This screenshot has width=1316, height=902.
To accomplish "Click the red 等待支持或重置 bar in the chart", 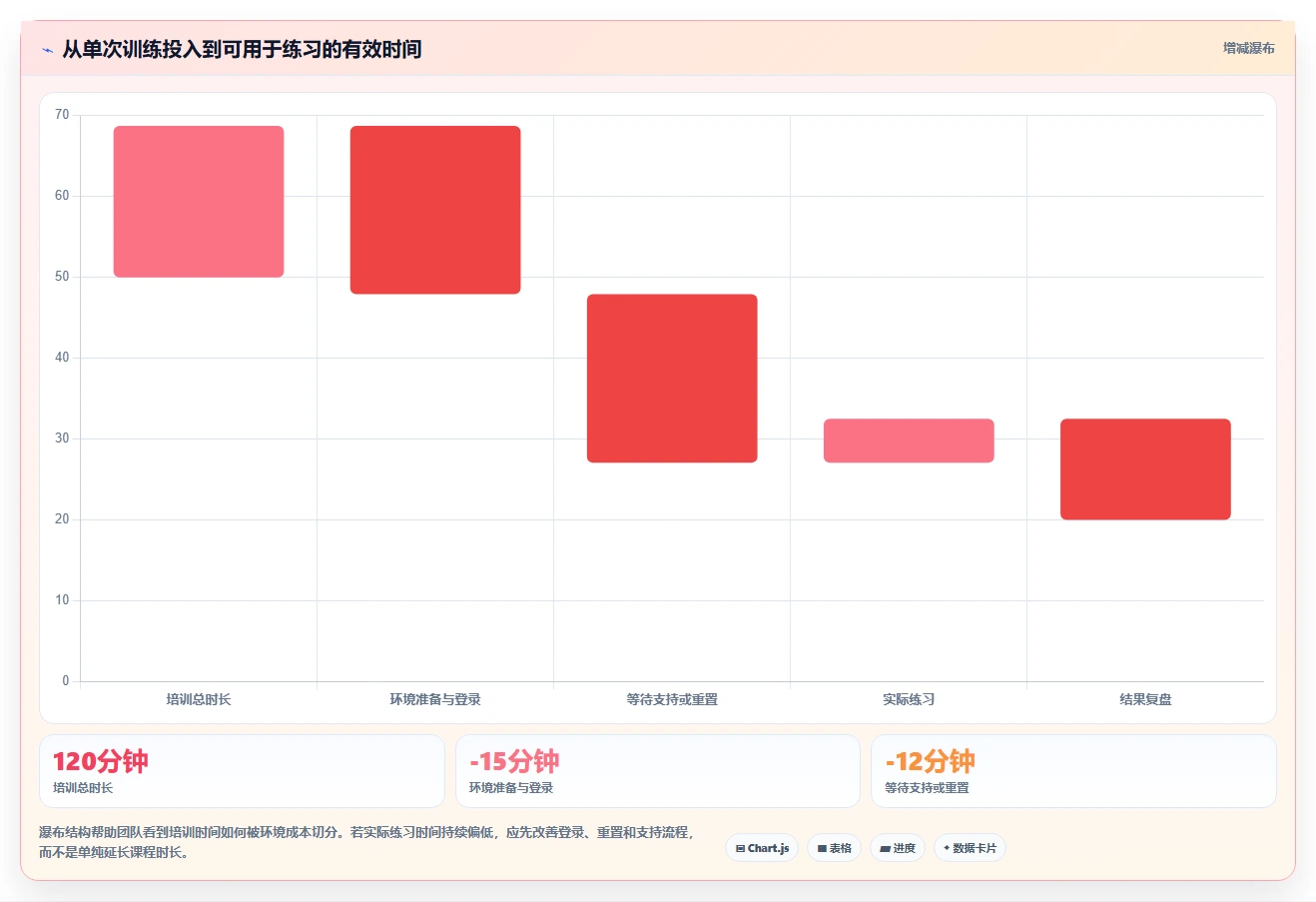I will pyautogui.click(x=672, y=379).
